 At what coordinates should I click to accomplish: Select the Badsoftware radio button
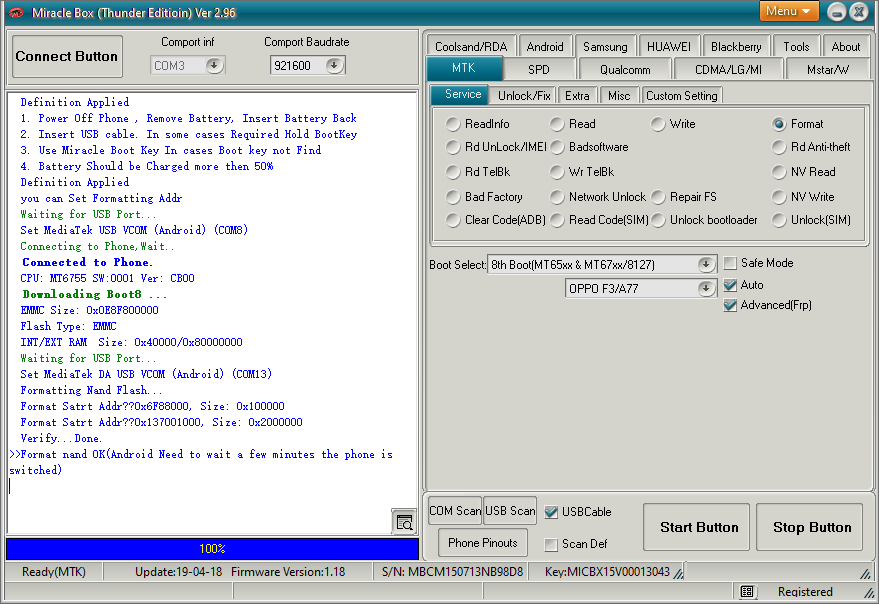557,147
